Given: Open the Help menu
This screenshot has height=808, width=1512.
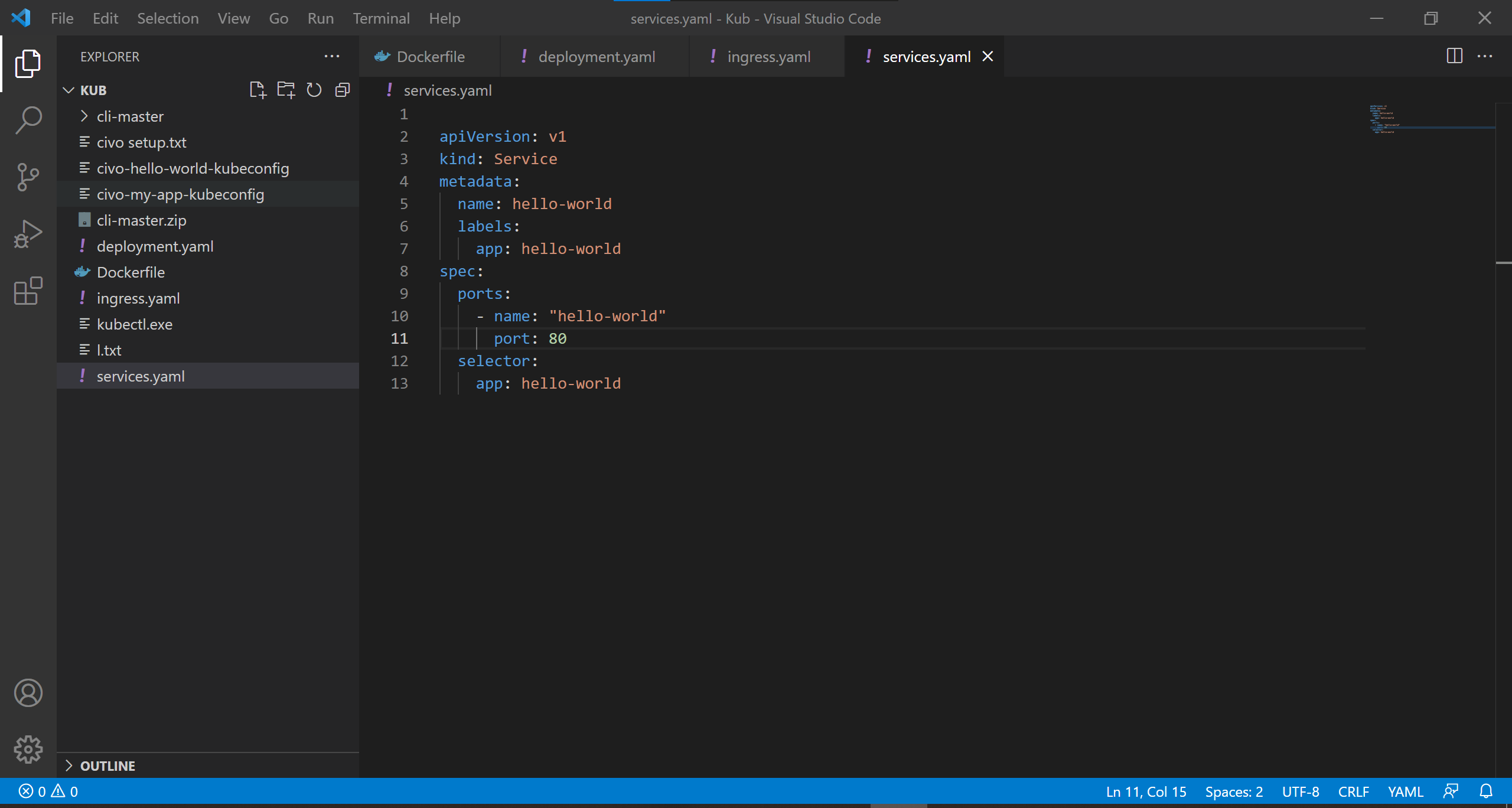Looking at the screenshot, I should click(444, 18).
